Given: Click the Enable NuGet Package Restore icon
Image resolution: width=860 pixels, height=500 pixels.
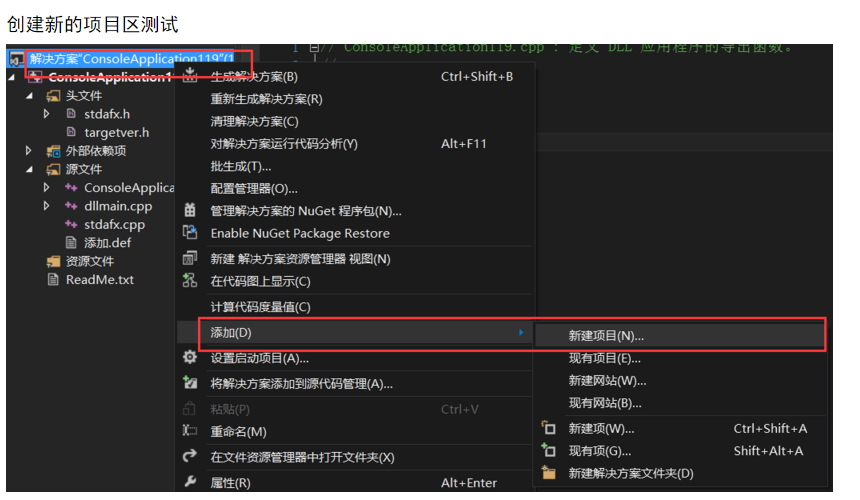Looking at the screenshot, I should pyautogui.click(x=190, y=232).
